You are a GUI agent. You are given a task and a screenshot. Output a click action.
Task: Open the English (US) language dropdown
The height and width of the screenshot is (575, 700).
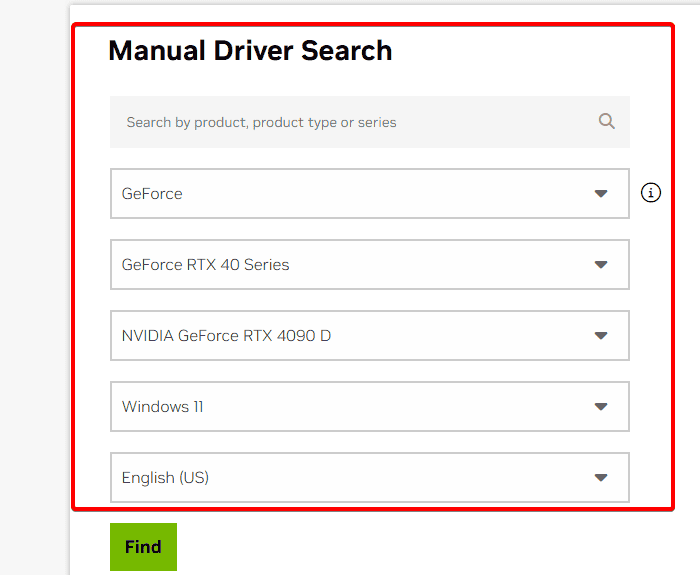pyautogui.click(x=370, y=477)
